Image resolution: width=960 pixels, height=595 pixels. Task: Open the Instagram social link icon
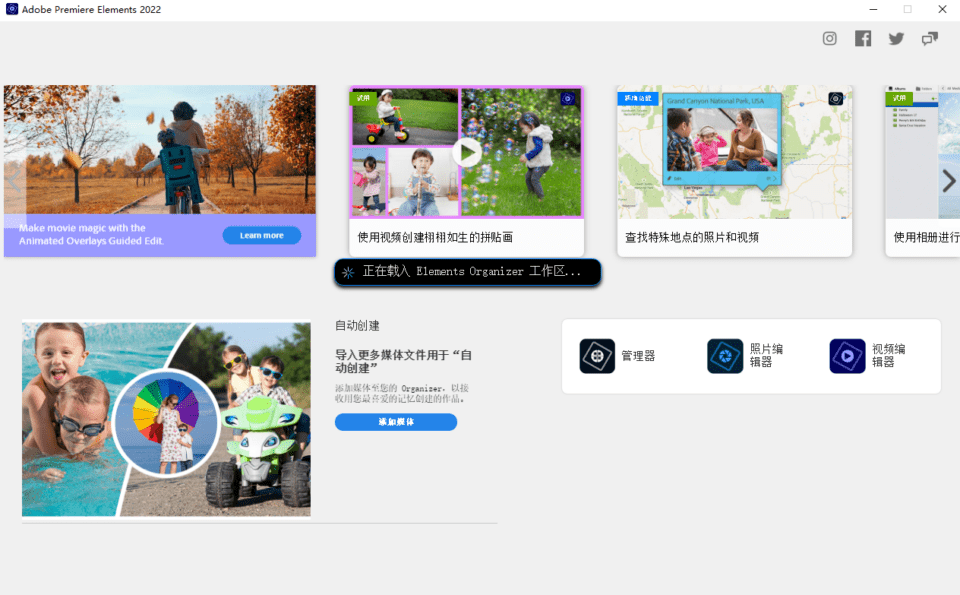[x=830, y=39]
